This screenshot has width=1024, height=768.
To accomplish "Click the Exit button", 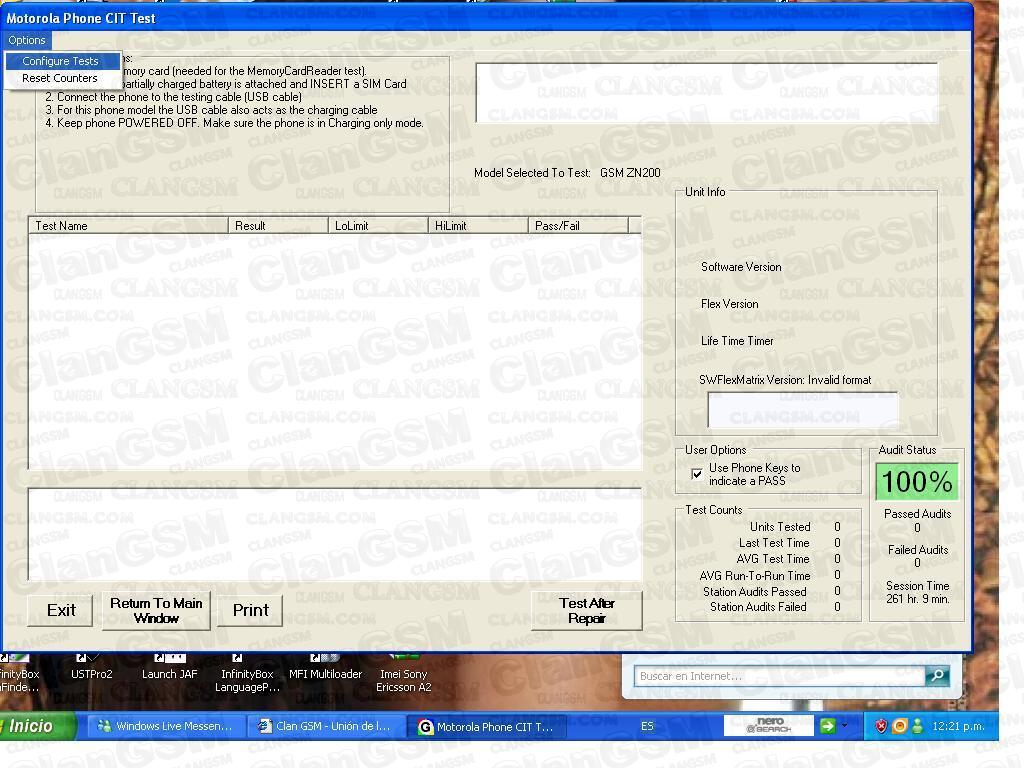I will point(61,610).
